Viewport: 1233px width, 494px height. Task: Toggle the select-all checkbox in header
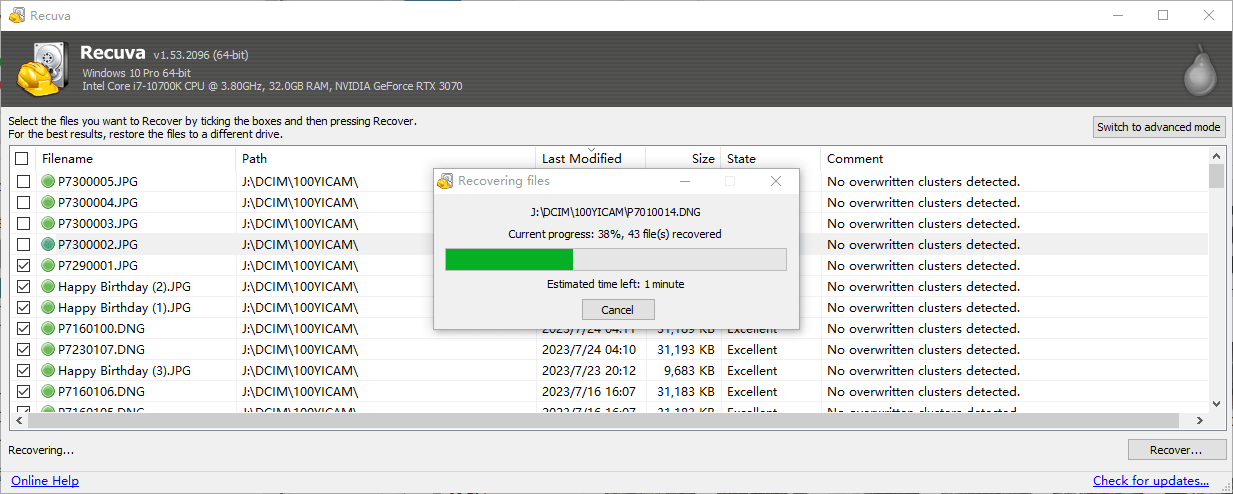click(x=22, y=159)
